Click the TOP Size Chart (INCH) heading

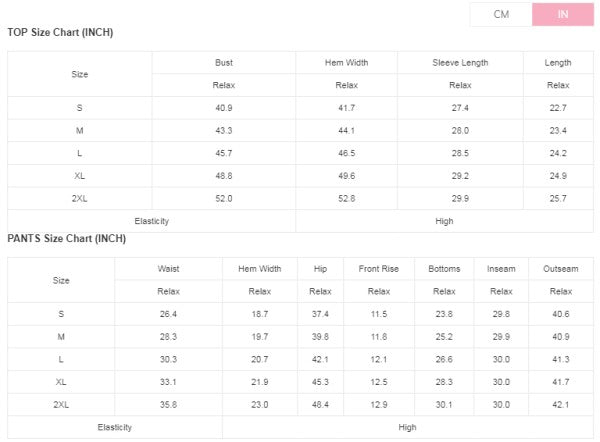coord(60,32)
